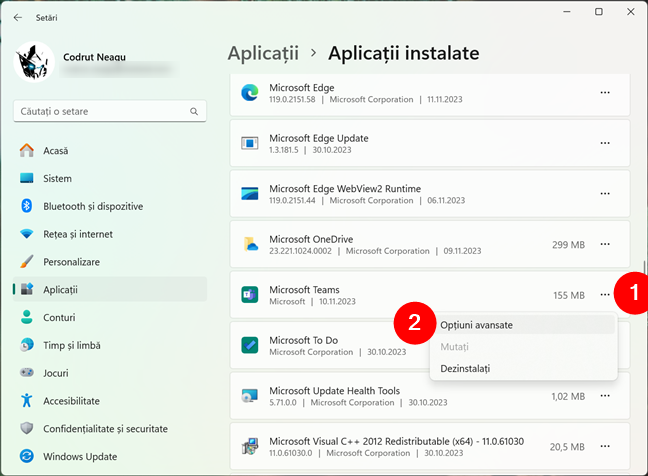Viewport: 648px width, 476px height.
Task: Click the Microsoft To Do icon
Action: point(250,345)
